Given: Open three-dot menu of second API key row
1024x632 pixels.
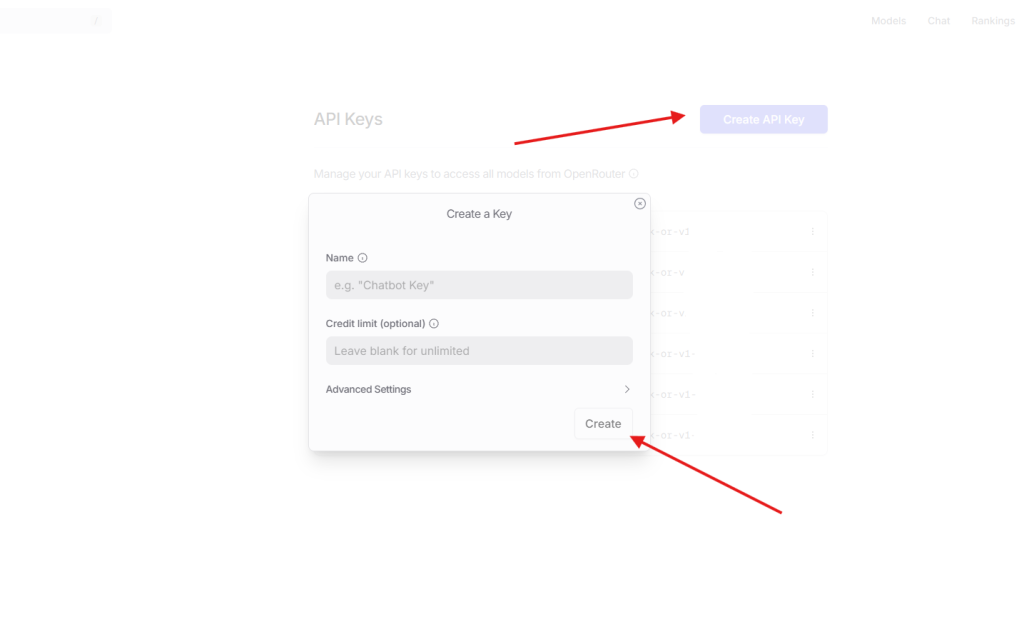Looking at the screenshot, I should click(812, 272).
